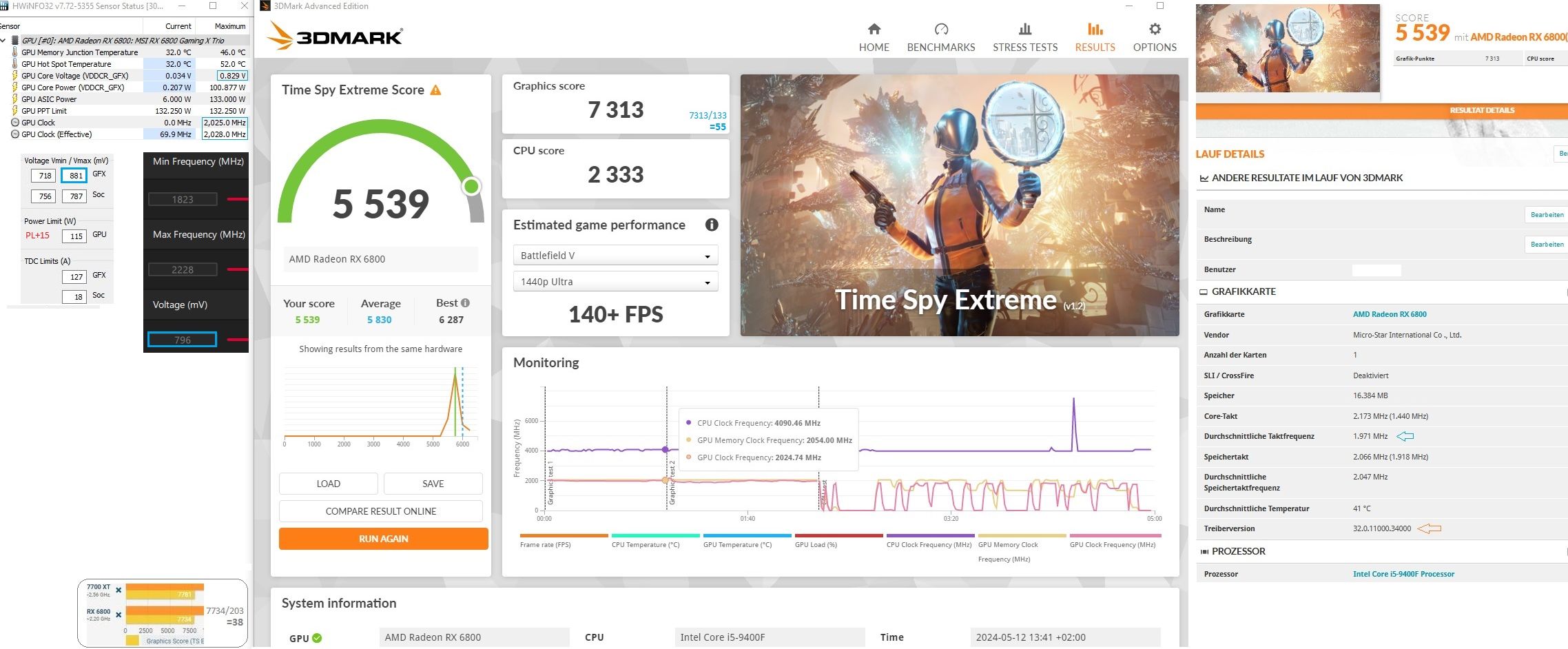
Task: Click the HWiNFO32 title bar icon
Action: [x=4, y=6]
